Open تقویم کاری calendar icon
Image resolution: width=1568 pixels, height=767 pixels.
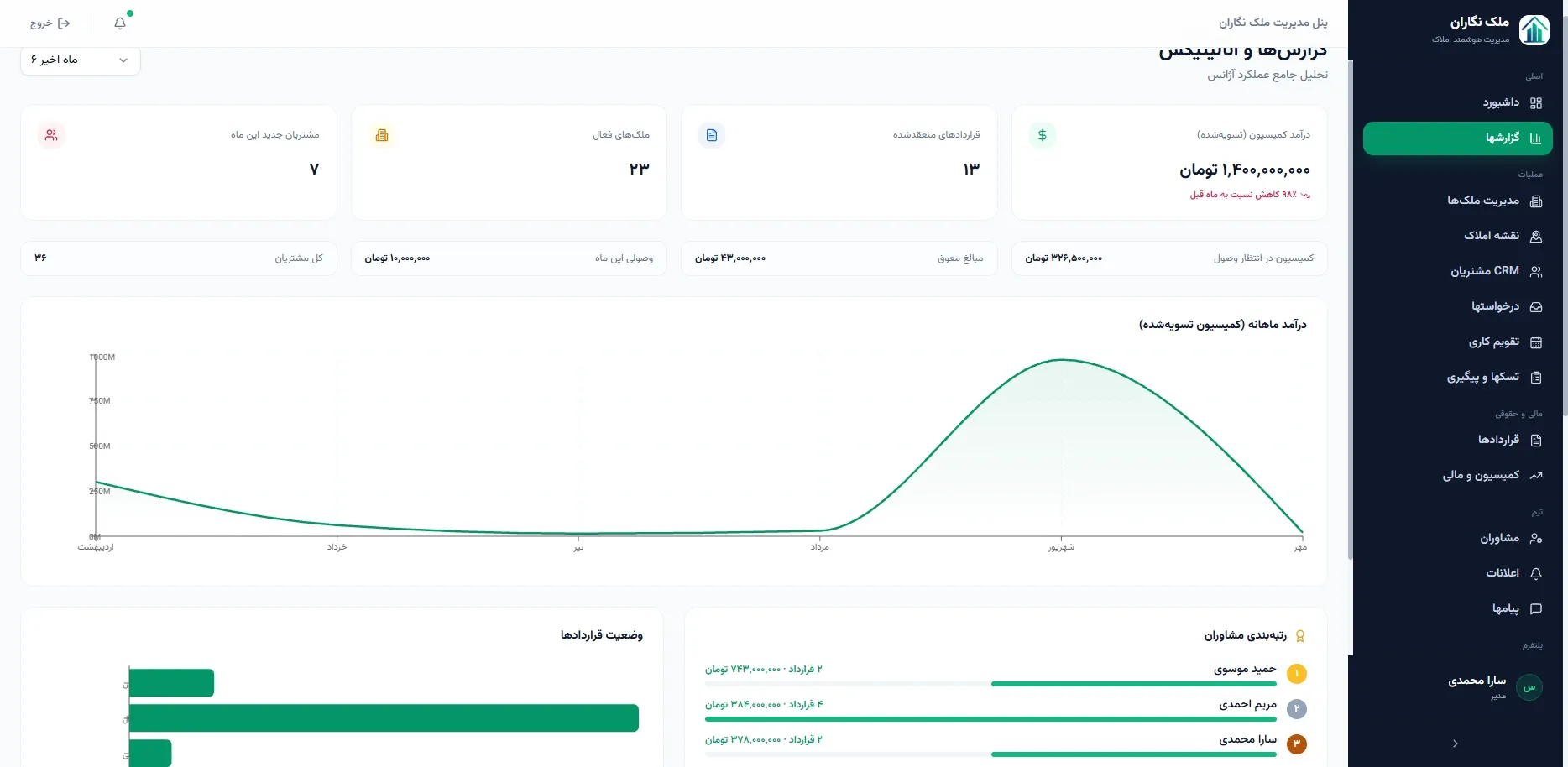[1535, 342]
